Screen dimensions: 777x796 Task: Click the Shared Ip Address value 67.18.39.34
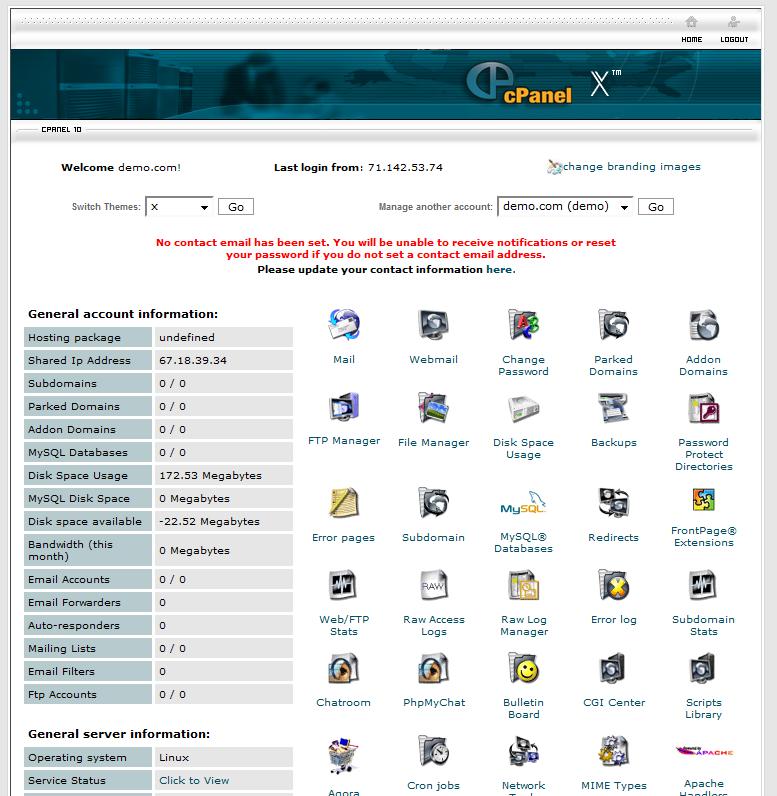tap(193, 360)
